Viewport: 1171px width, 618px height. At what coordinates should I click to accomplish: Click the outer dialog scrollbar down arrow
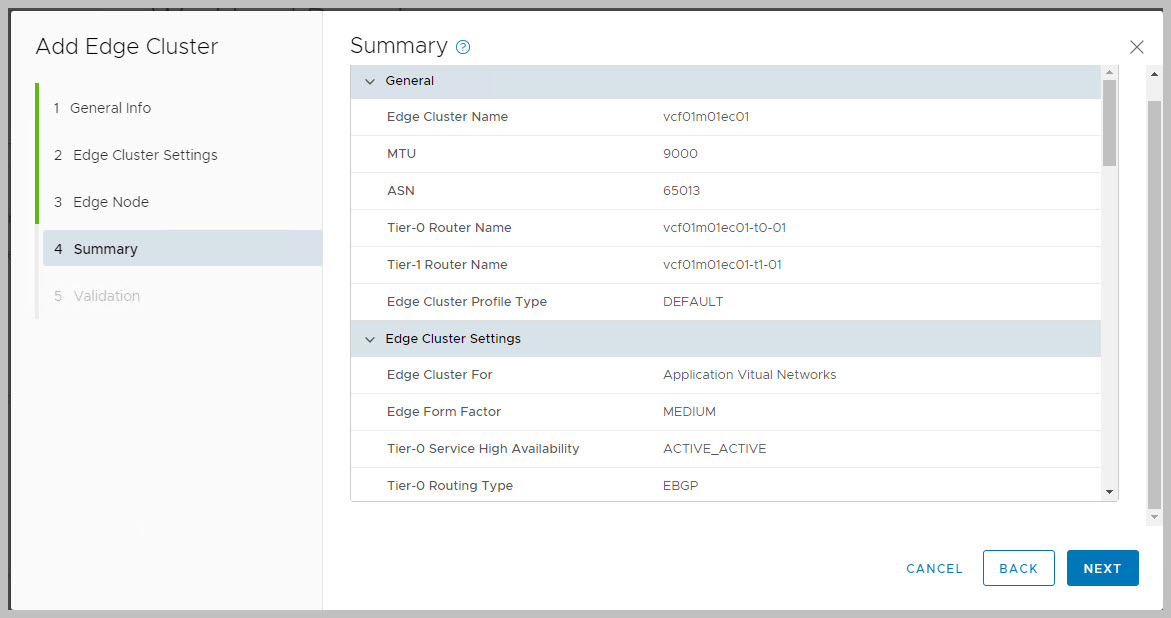coord(1154,517)
